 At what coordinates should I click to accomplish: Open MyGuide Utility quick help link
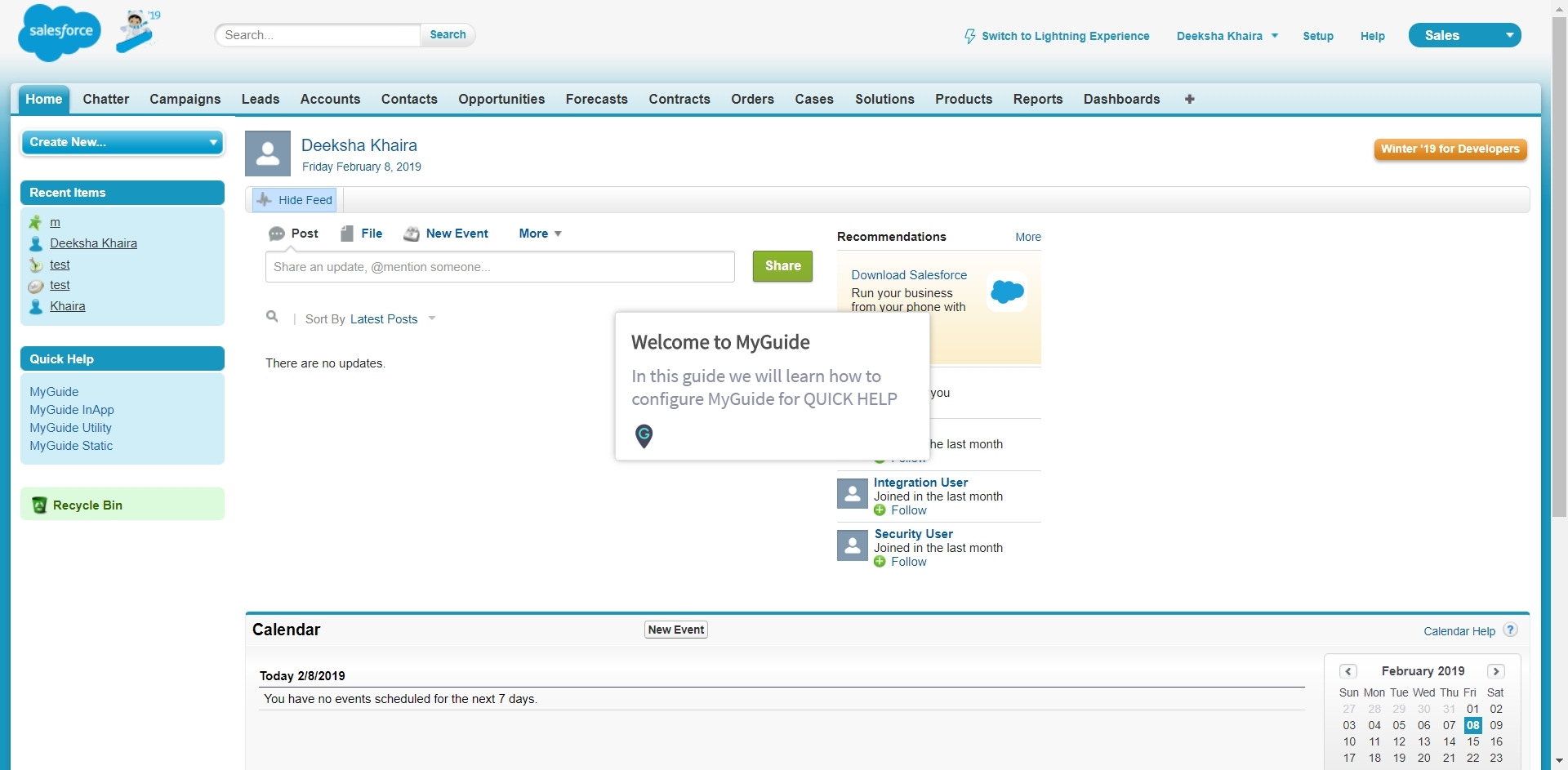70,428
